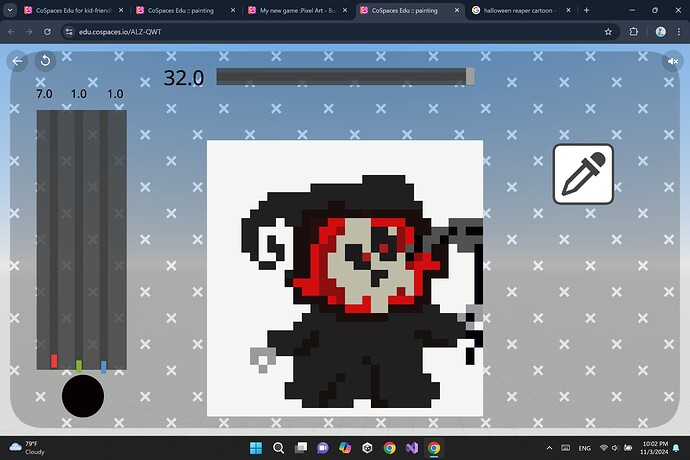Click the CoSpaces back arrow button
The height and width of the screenshot is (460, 690).
tap(18, 61)
